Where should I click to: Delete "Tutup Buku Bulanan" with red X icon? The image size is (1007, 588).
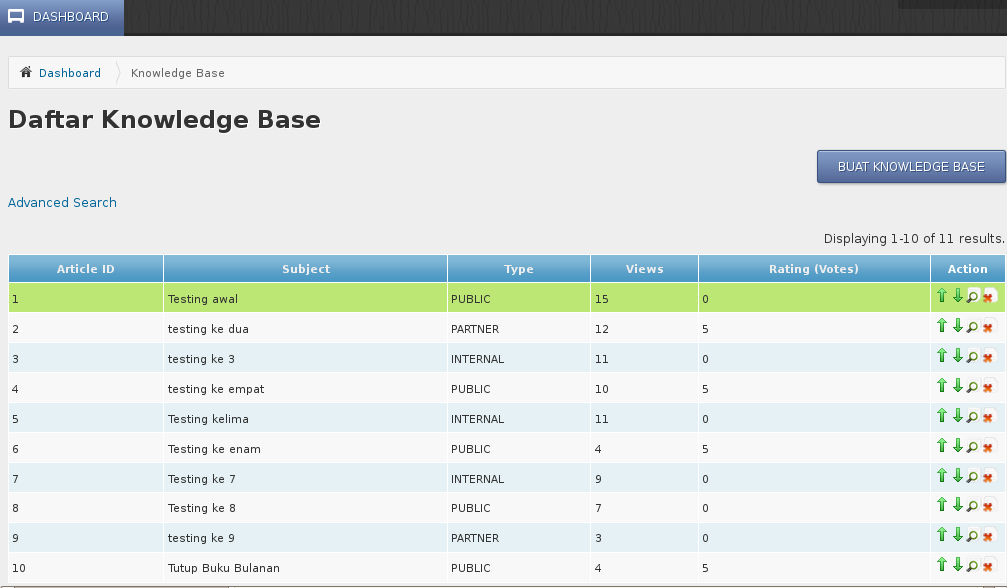click(x=989, y=566)
